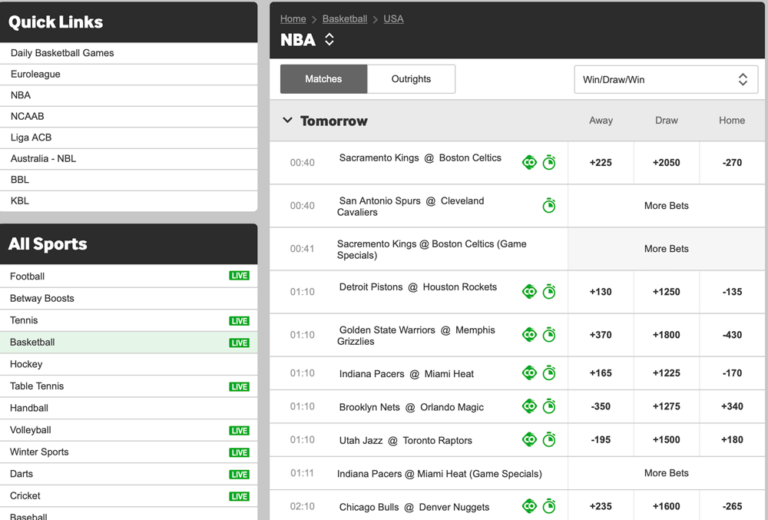Viewport: 768px width, 520px height.
Task: Select draw odds +1225 for Pacers @ Heat
Action: [x=666, y=373]
